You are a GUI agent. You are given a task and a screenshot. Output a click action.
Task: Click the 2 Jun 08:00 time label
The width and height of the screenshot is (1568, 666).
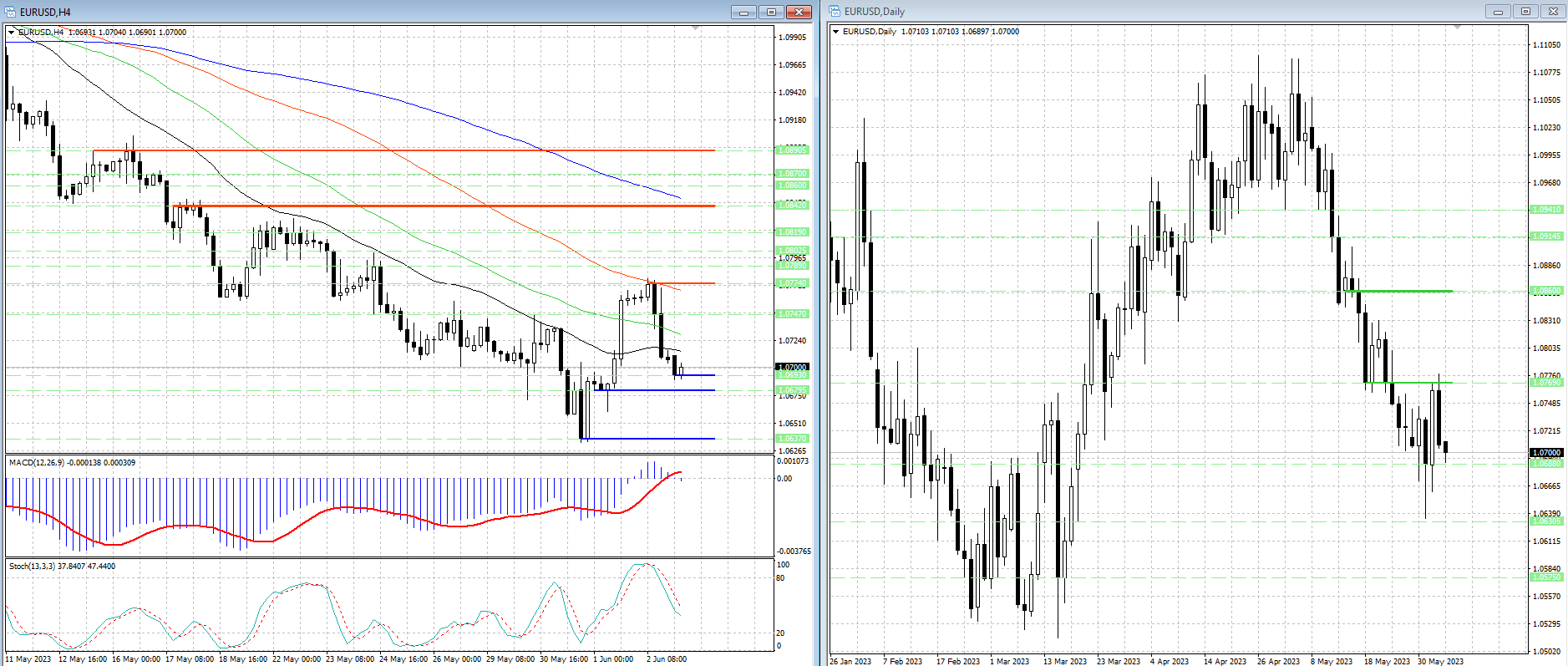667,659
